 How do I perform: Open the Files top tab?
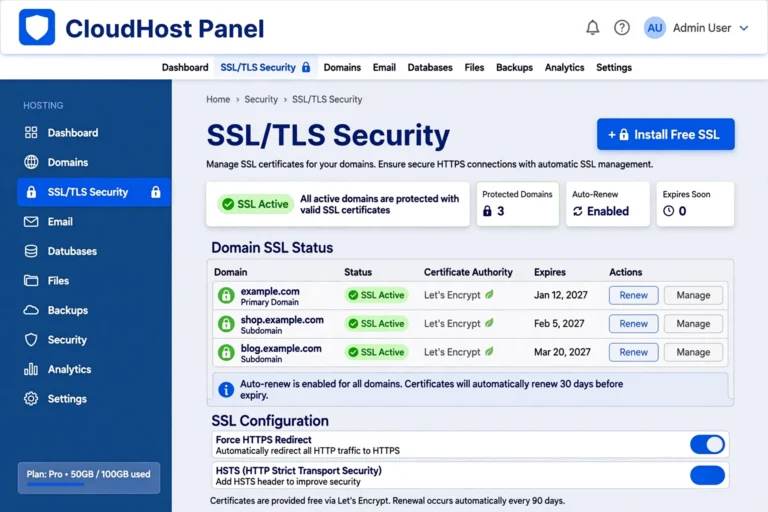(x=474, y=68)
